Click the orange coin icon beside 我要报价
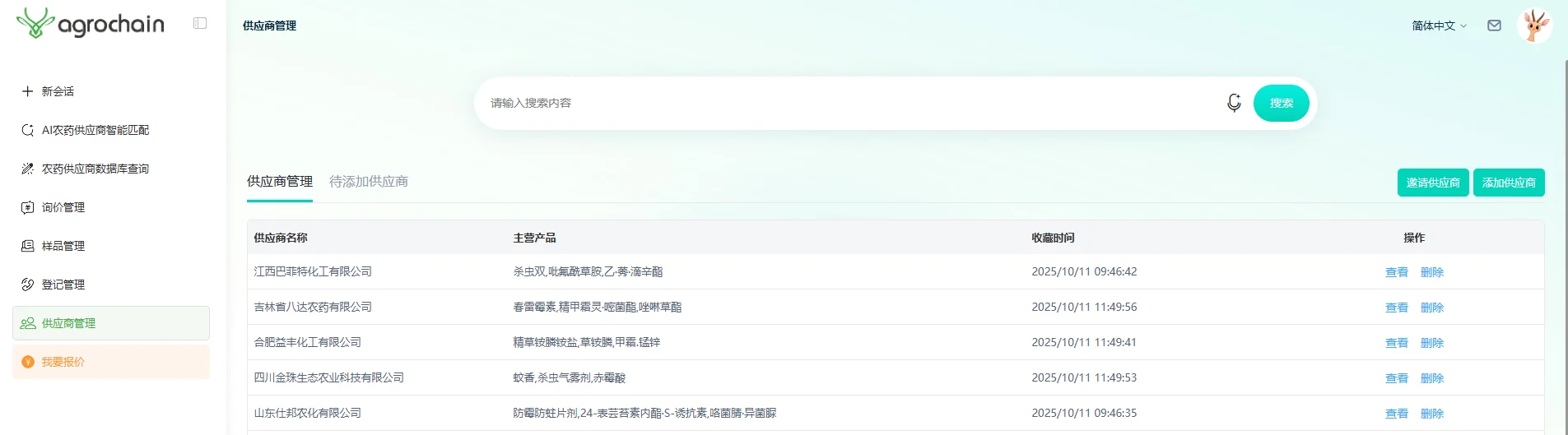 tap(27, 362)
